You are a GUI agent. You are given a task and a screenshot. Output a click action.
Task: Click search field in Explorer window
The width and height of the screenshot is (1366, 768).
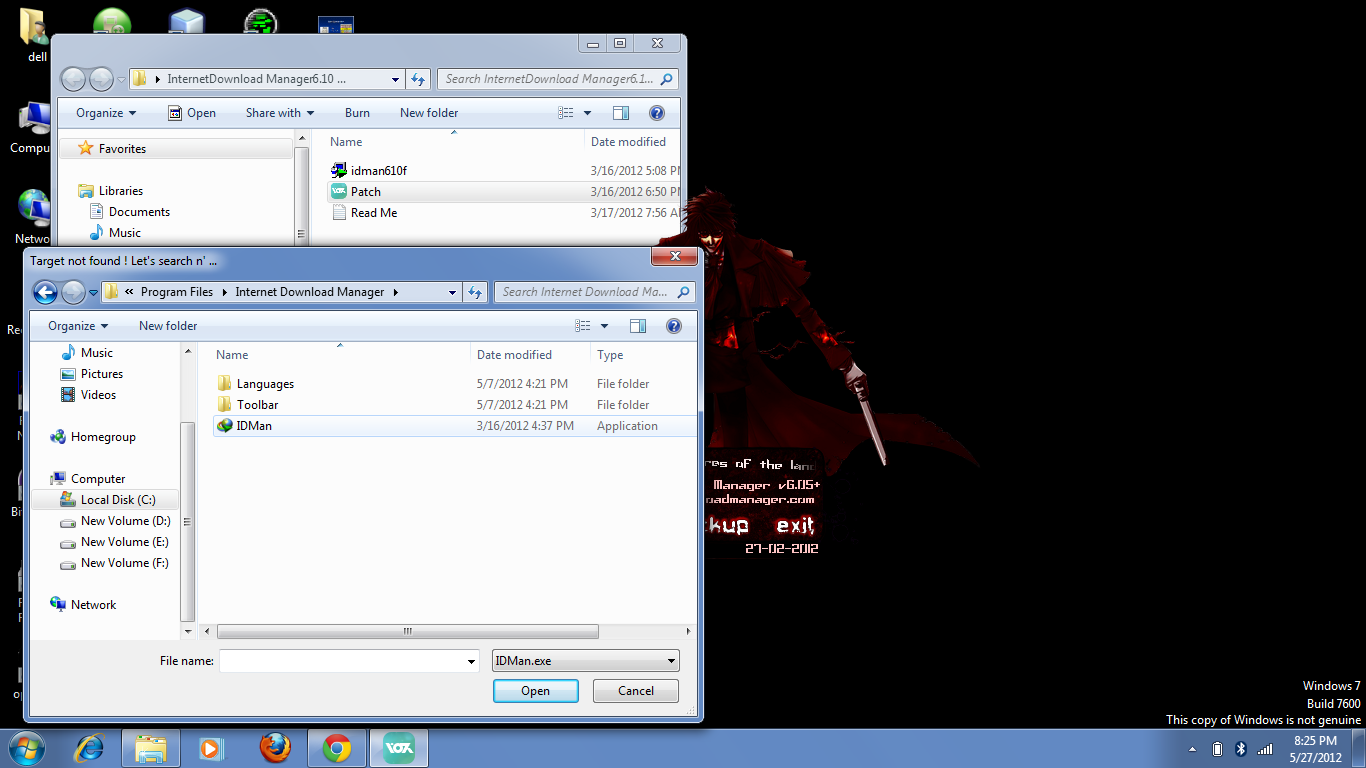pyautogui.click(x=557, y=79)
